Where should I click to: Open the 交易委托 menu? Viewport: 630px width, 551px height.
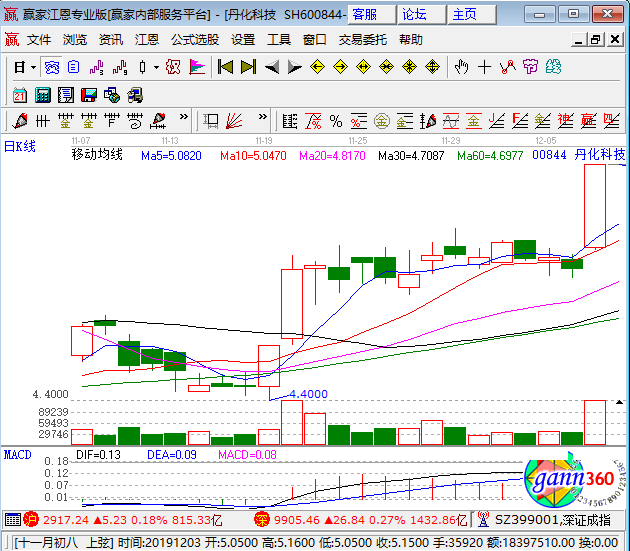pyautogui.click(x=362, y=40)
